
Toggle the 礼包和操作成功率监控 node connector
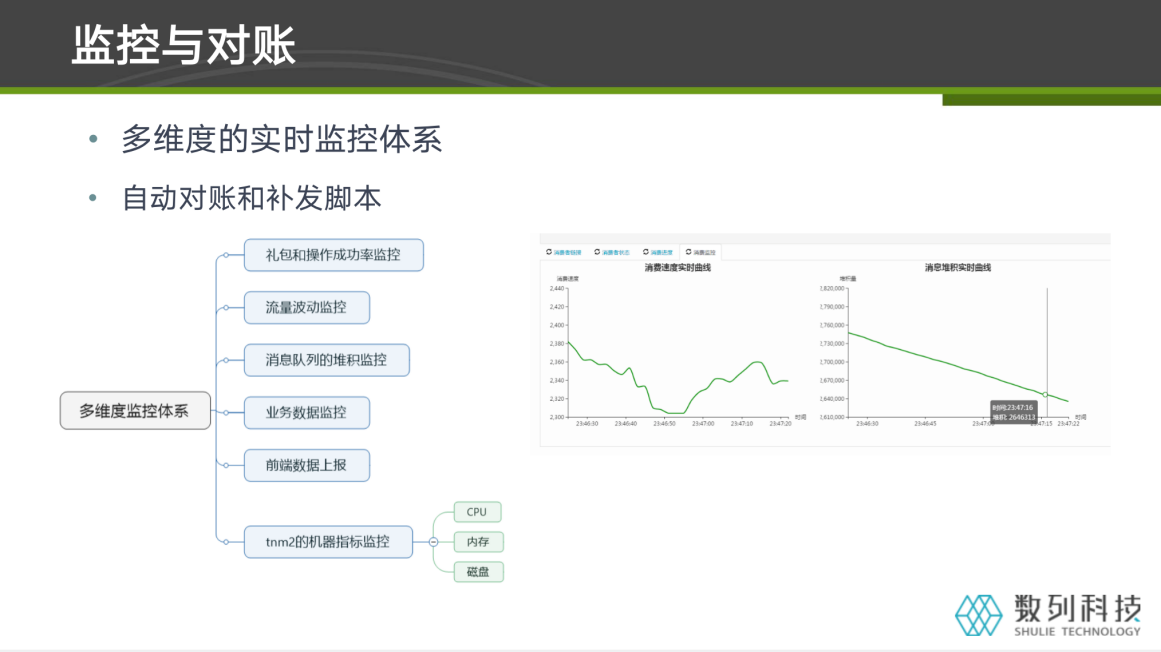coord(224,255)
